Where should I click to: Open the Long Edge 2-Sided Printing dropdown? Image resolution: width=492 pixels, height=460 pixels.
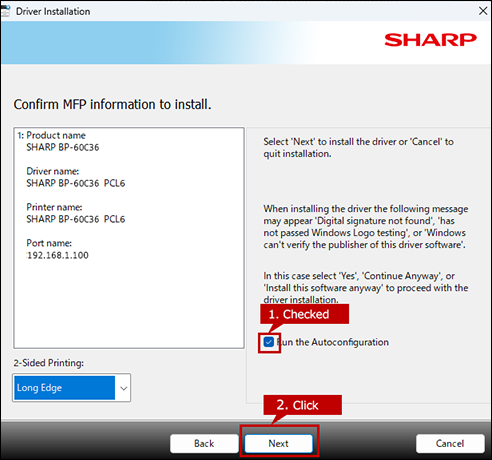72,388
